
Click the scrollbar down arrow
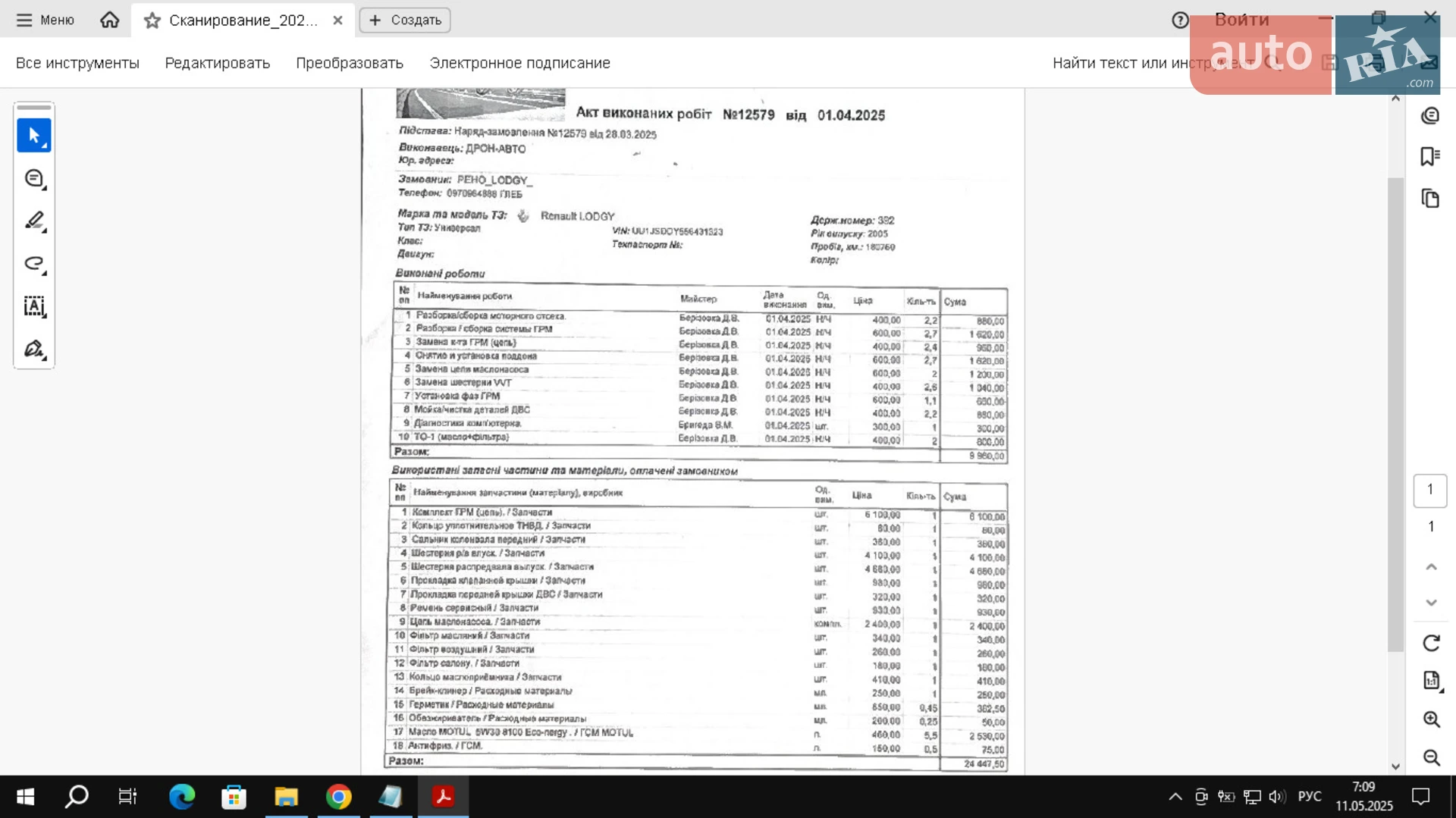[1395, 766]
